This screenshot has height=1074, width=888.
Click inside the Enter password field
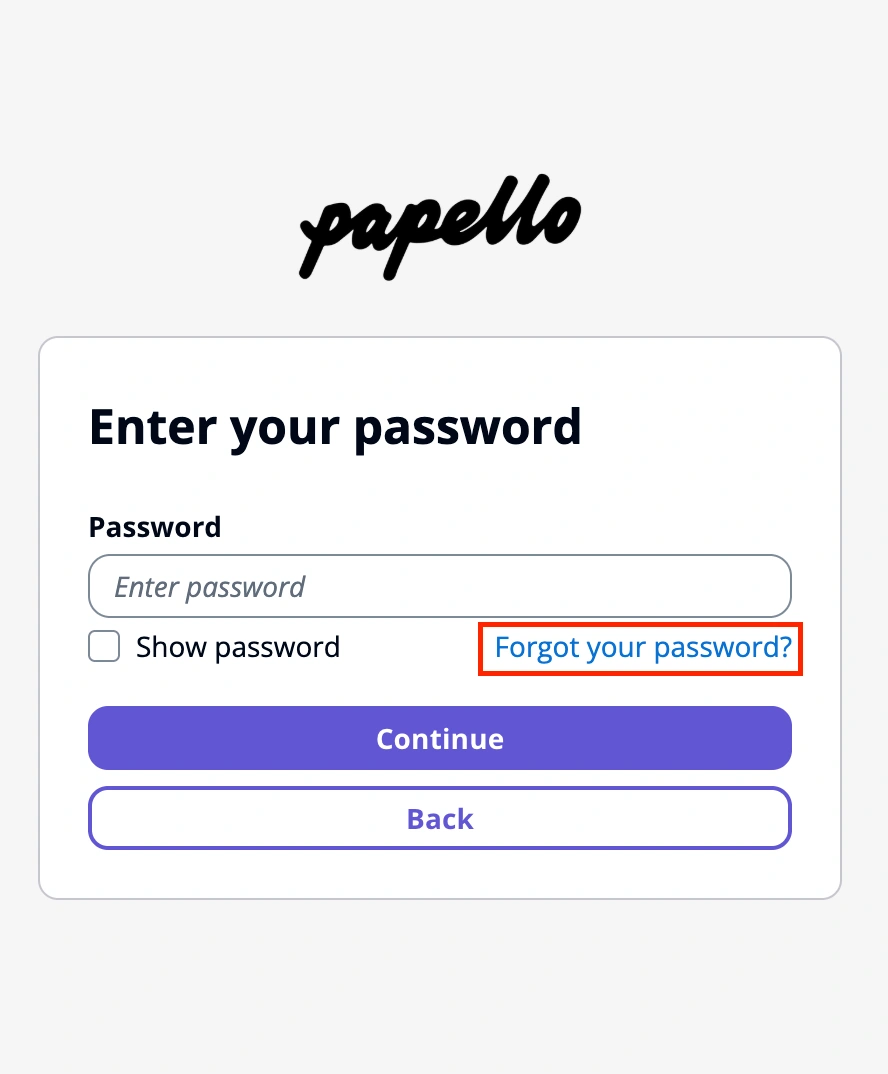(x=440, y=586)
